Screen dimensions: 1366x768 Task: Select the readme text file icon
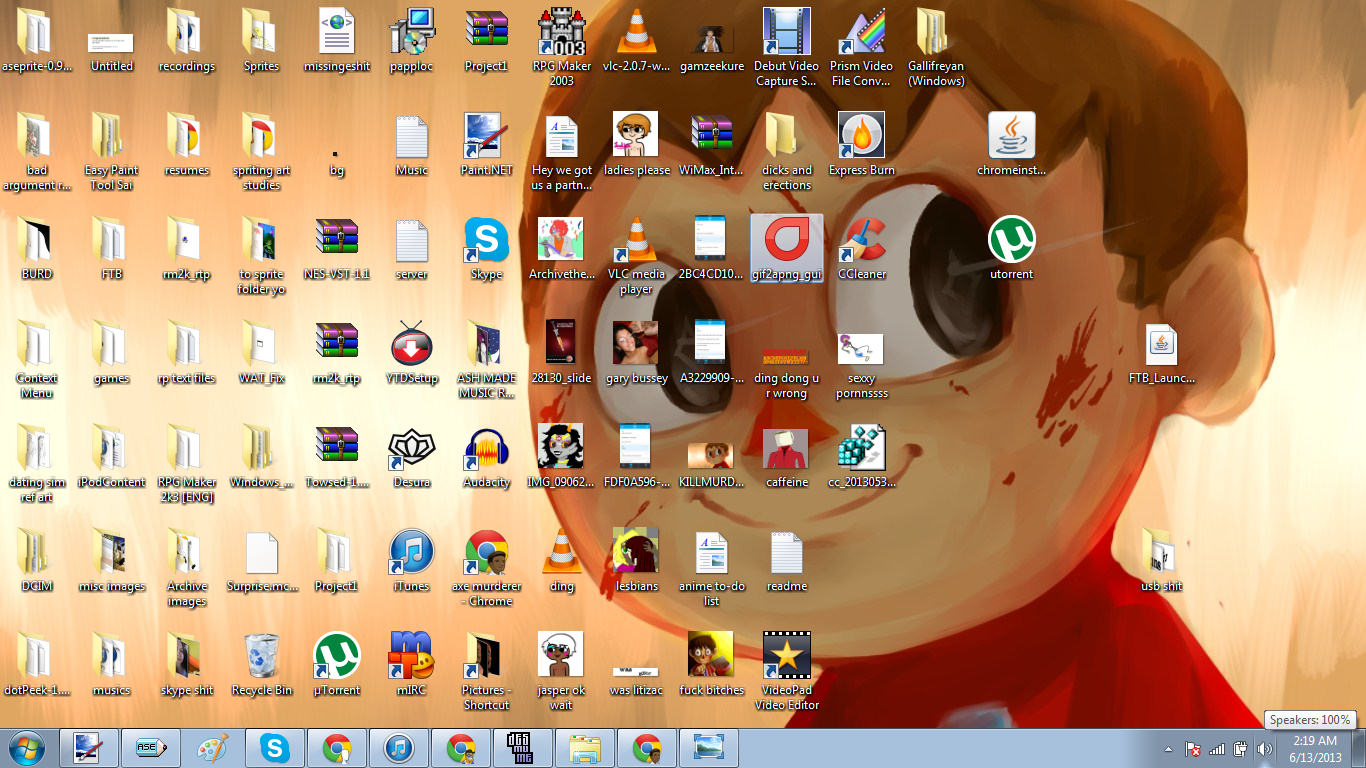pyautogui.click(x=786, y=553)
